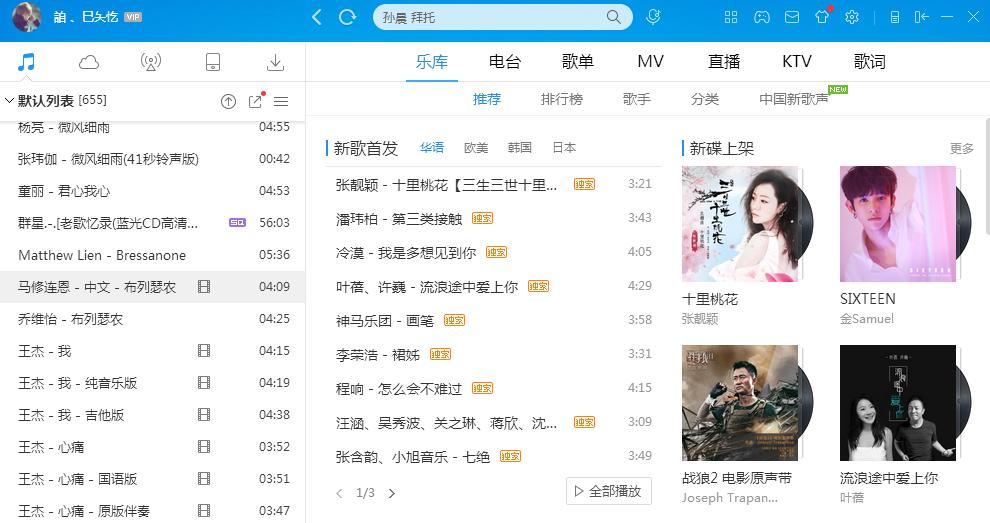Switch to the 歌词 tab
Screen dimensions: 990x523
pyautogui.click(x=870, y=61)
